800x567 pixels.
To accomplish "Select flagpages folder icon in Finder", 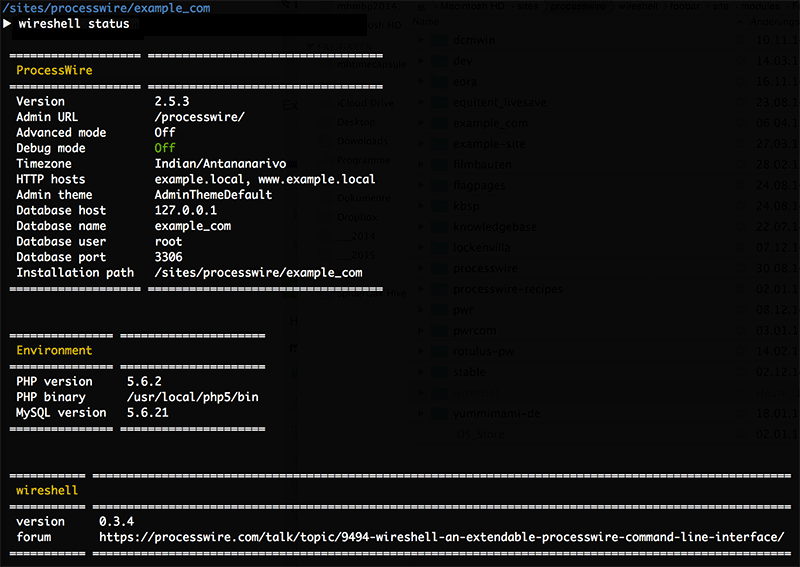I will point(440,185).
